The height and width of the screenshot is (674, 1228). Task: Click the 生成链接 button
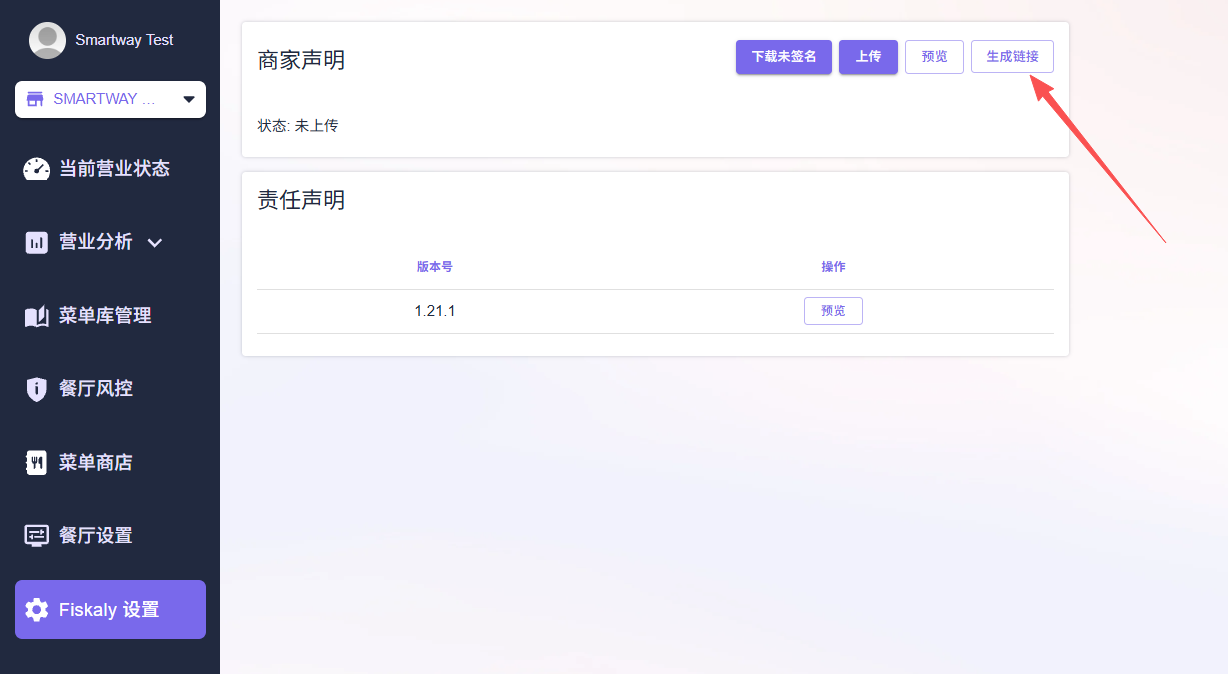[1012, 57]
